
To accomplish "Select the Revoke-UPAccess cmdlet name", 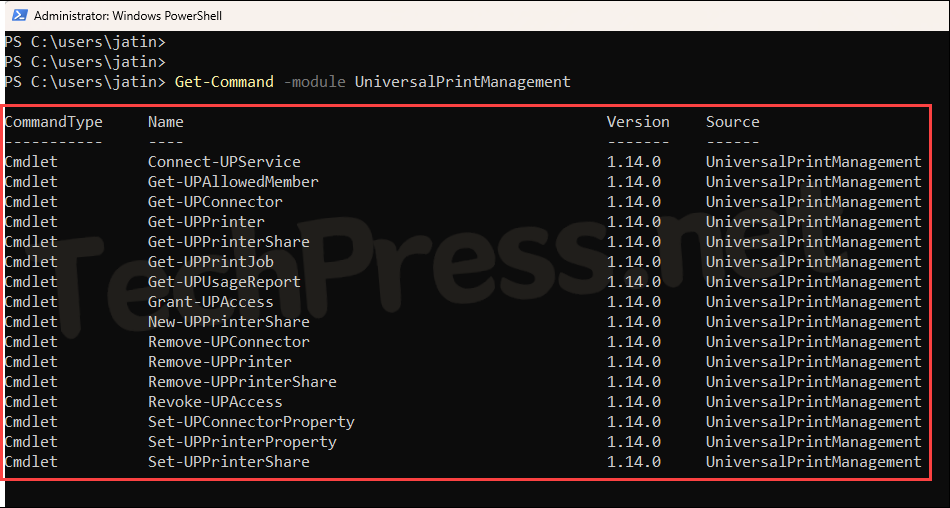I will pyautogui.click(x=215, y=402).
